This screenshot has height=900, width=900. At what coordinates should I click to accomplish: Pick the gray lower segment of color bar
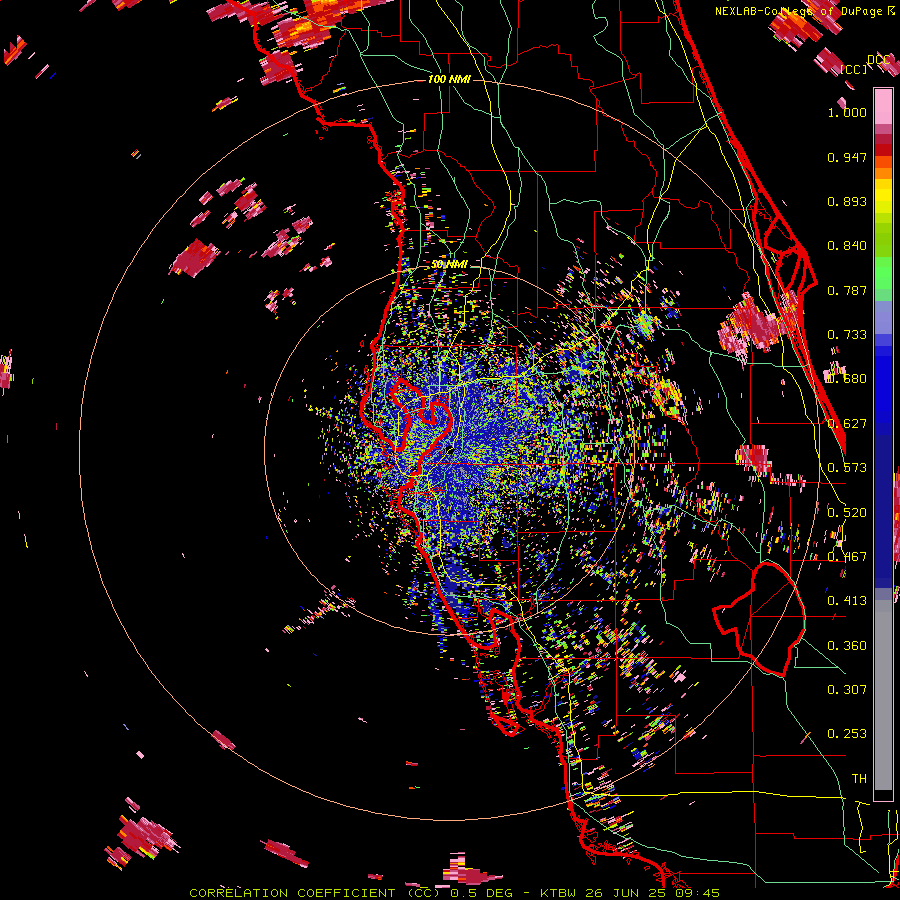pyautogui.click(x=883, y=695)
